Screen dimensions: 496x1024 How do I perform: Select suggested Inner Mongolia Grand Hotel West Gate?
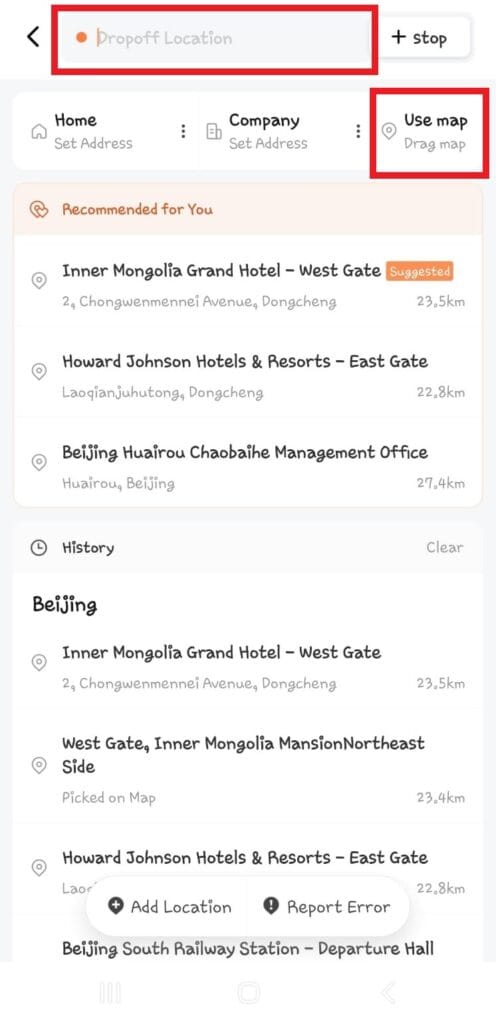click(x=248, y=285)
